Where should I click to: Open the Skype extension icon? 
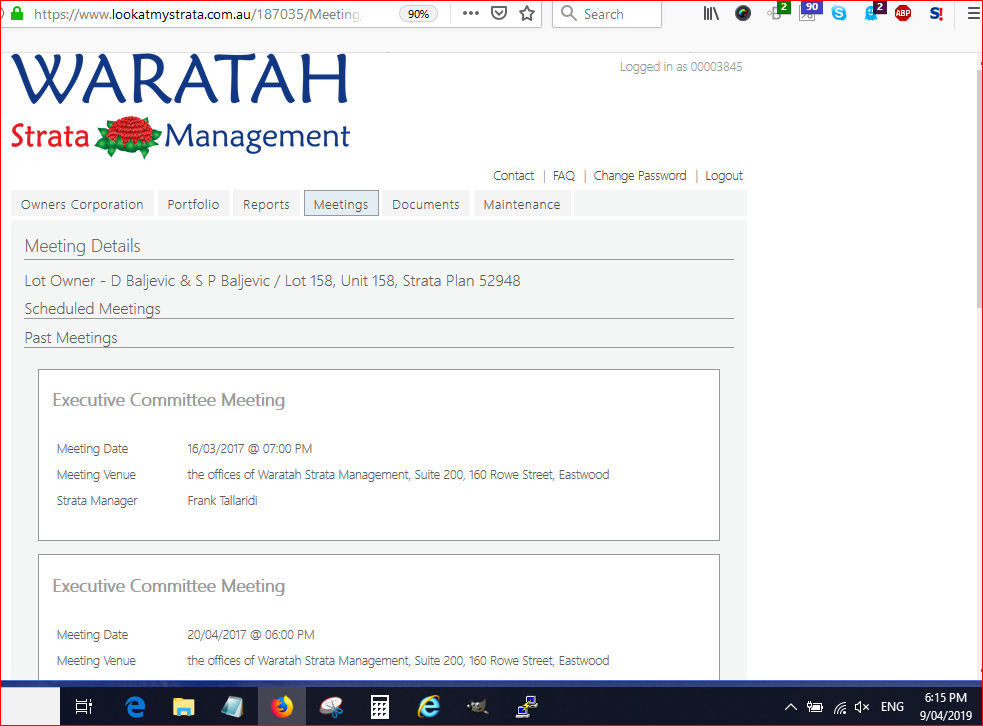(x=839, y=13)
